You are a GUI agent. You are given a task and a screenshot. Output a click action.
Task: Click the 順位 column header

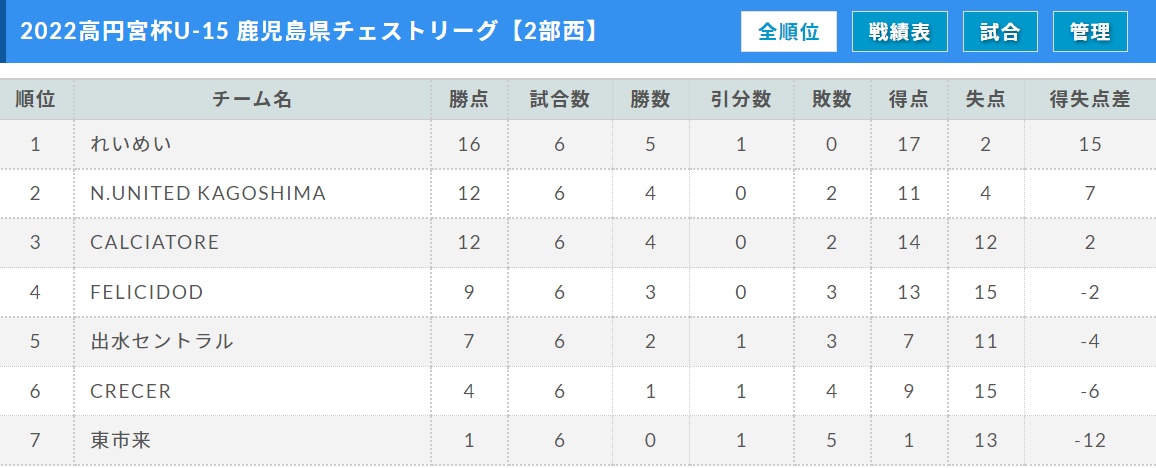tap(36, 99)
